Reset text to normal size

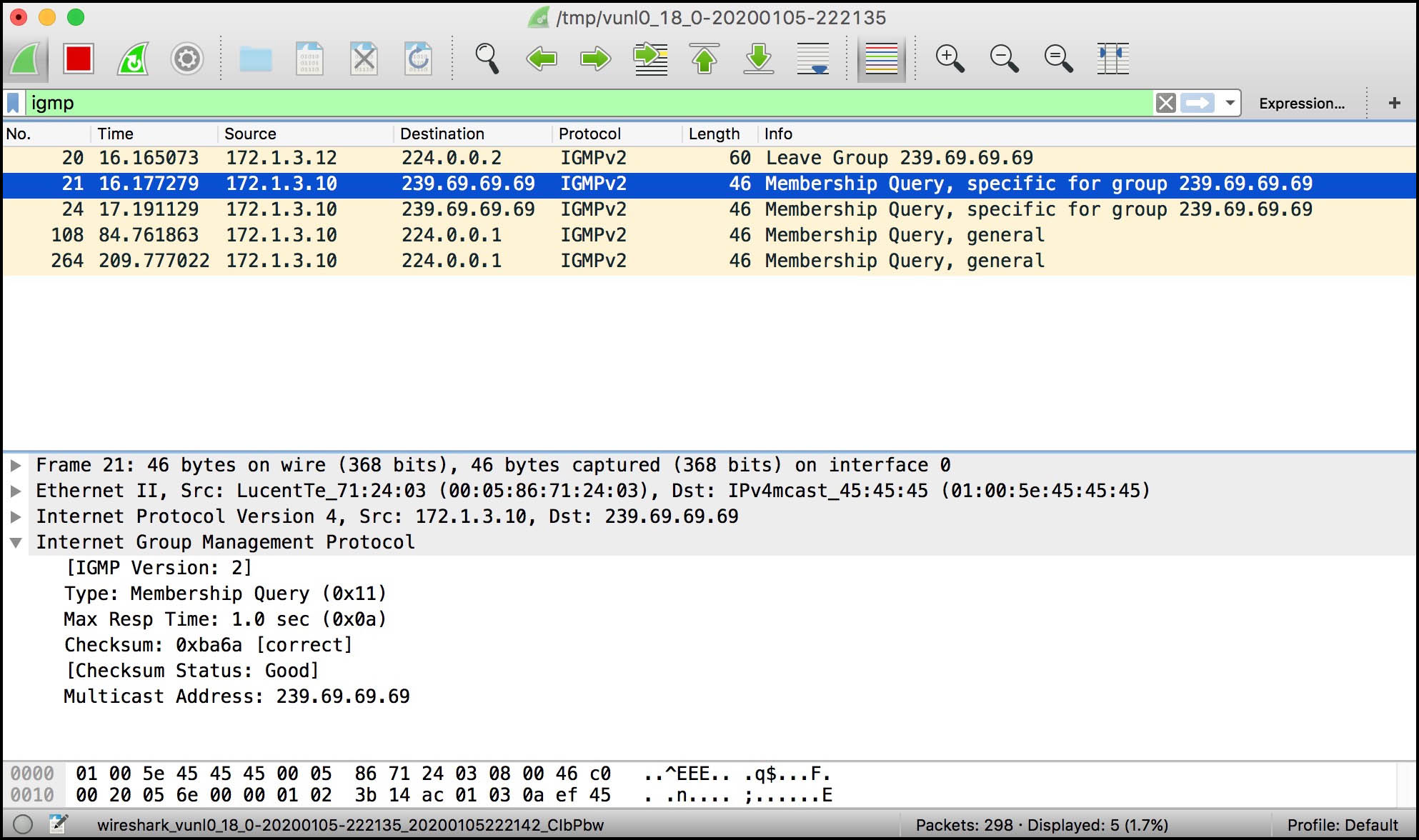coord(1058,59)
